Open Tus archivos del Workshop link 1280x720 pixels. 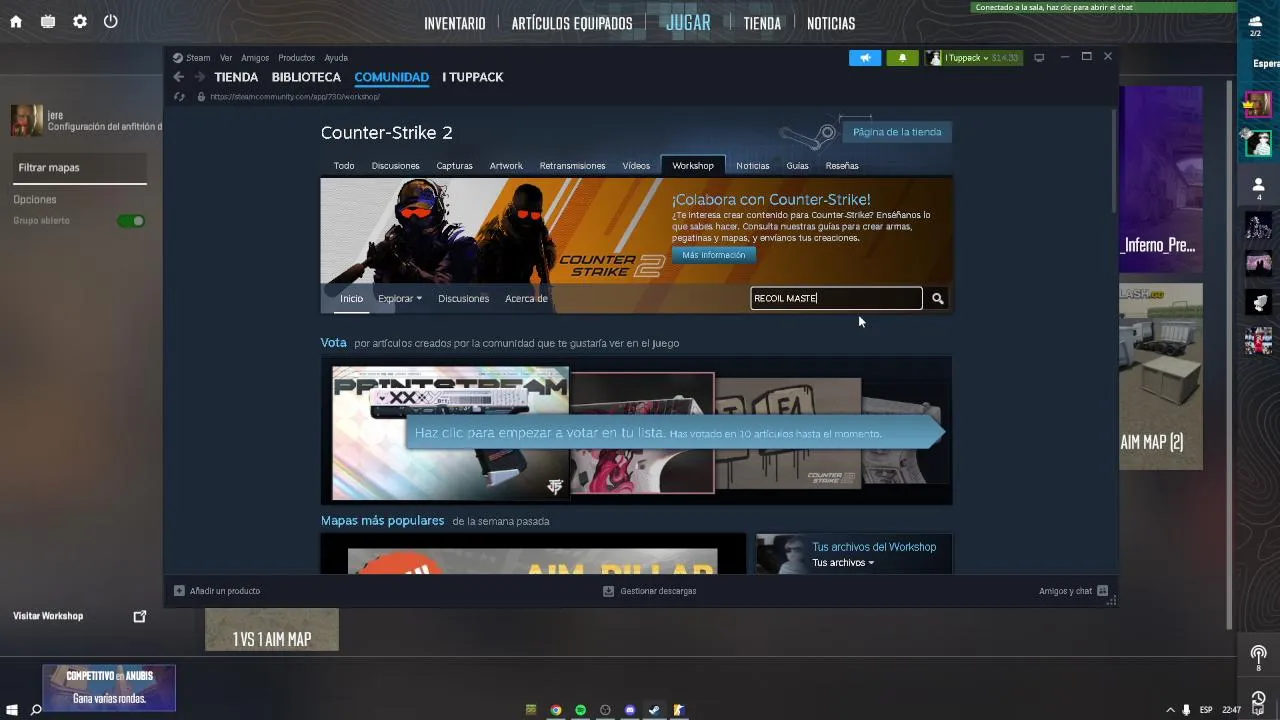874,547
